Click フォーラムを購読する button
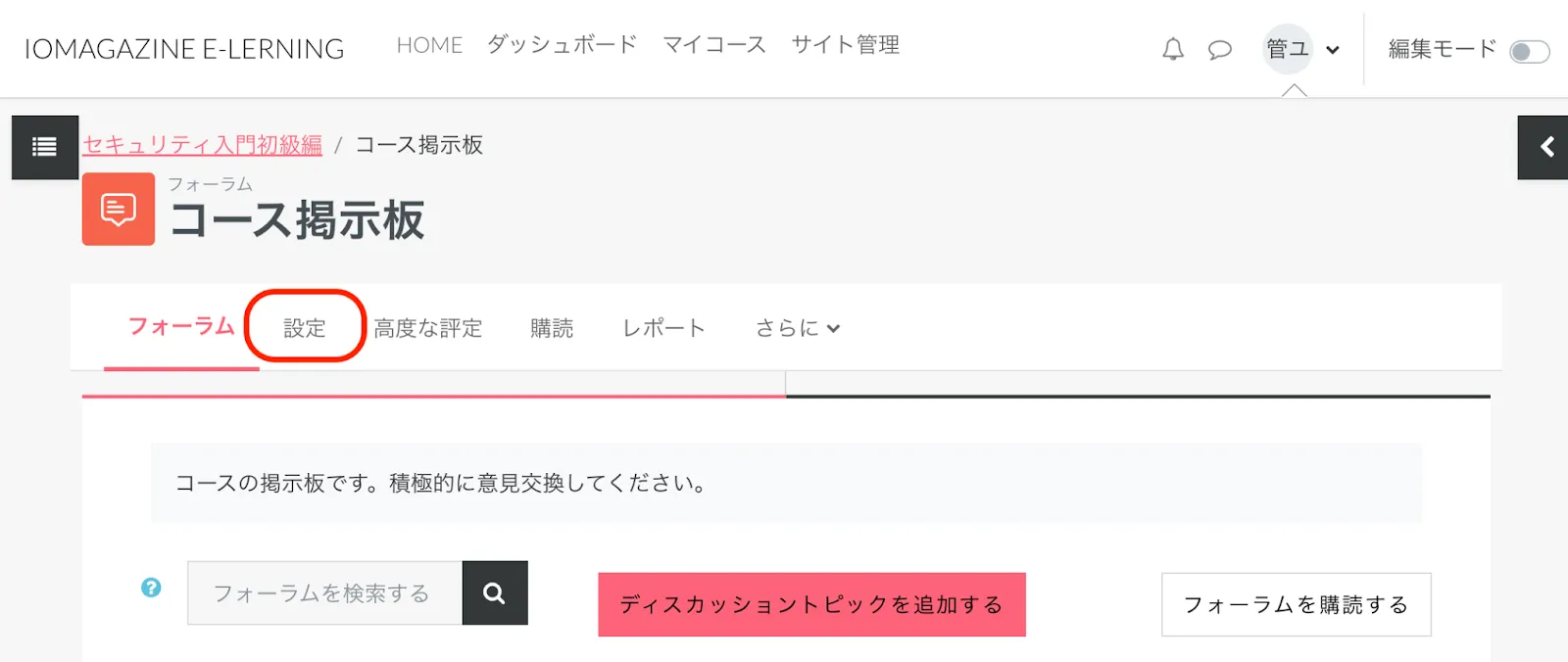This screenshot has width=1568, height=662. [x=1296, y=604]
